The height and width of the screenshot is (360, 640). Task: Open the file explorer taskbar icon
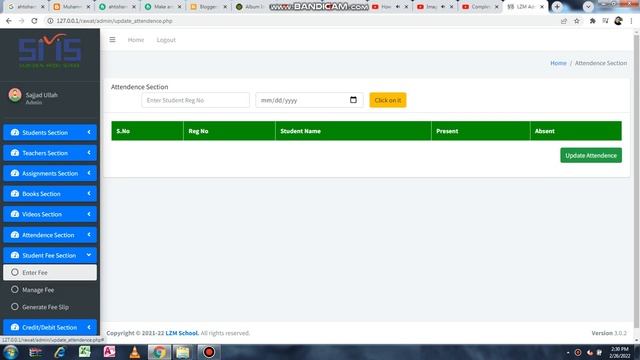point(183,352)
